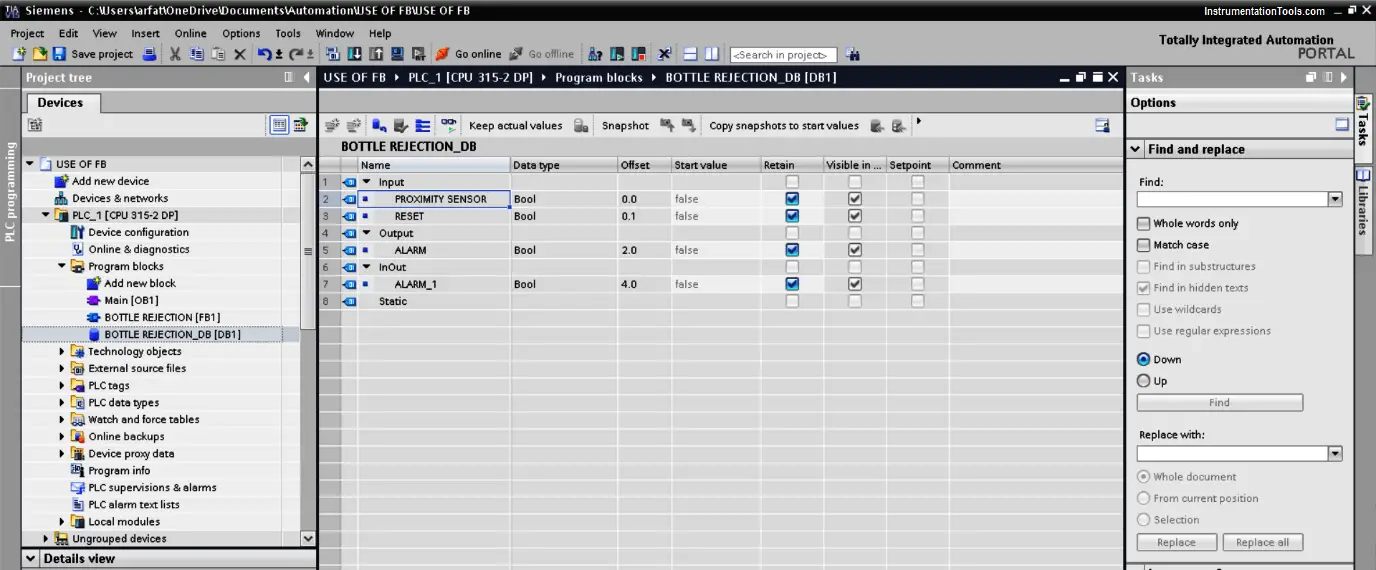Click the Replace all button
This screenshot has width=1376, height=570.
(1262, 542)
